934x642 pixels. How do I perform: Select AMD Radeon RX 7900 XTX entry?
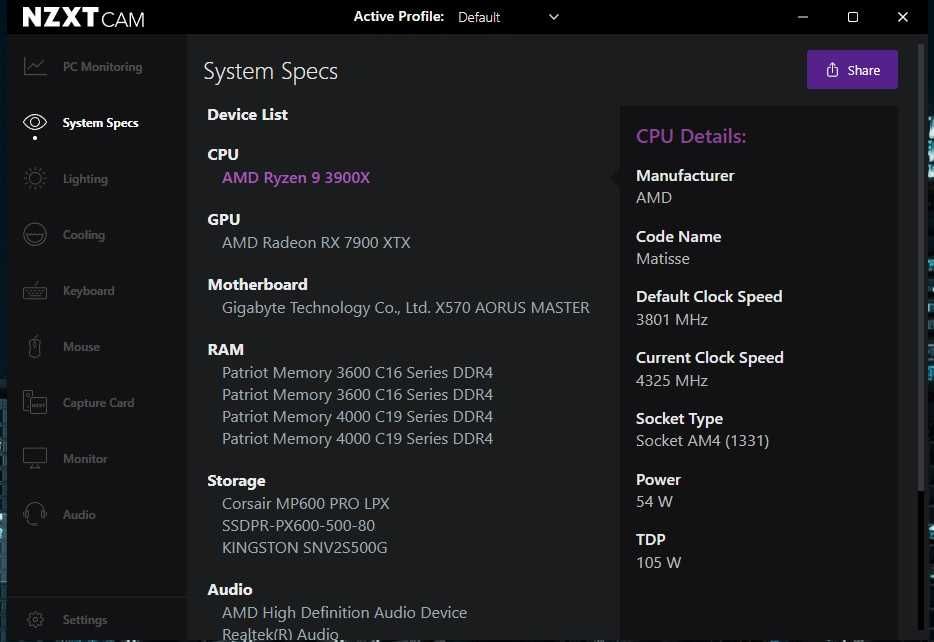[316, 242]
